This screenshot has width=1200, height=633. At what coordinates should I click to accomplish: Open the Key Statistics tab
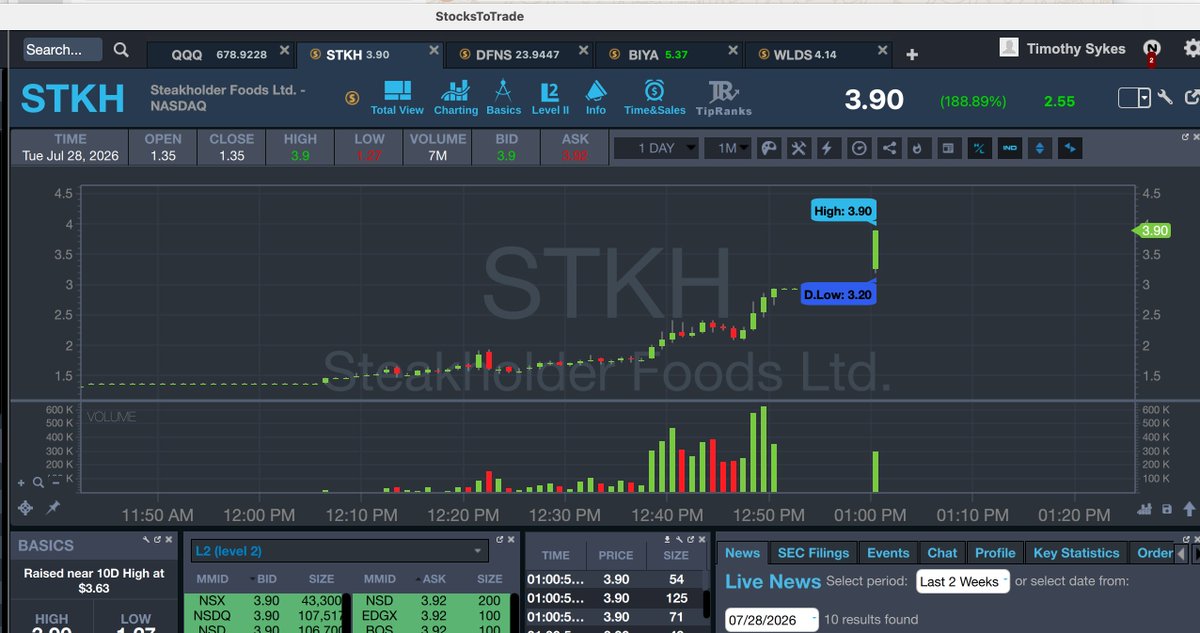point(1076,552)
